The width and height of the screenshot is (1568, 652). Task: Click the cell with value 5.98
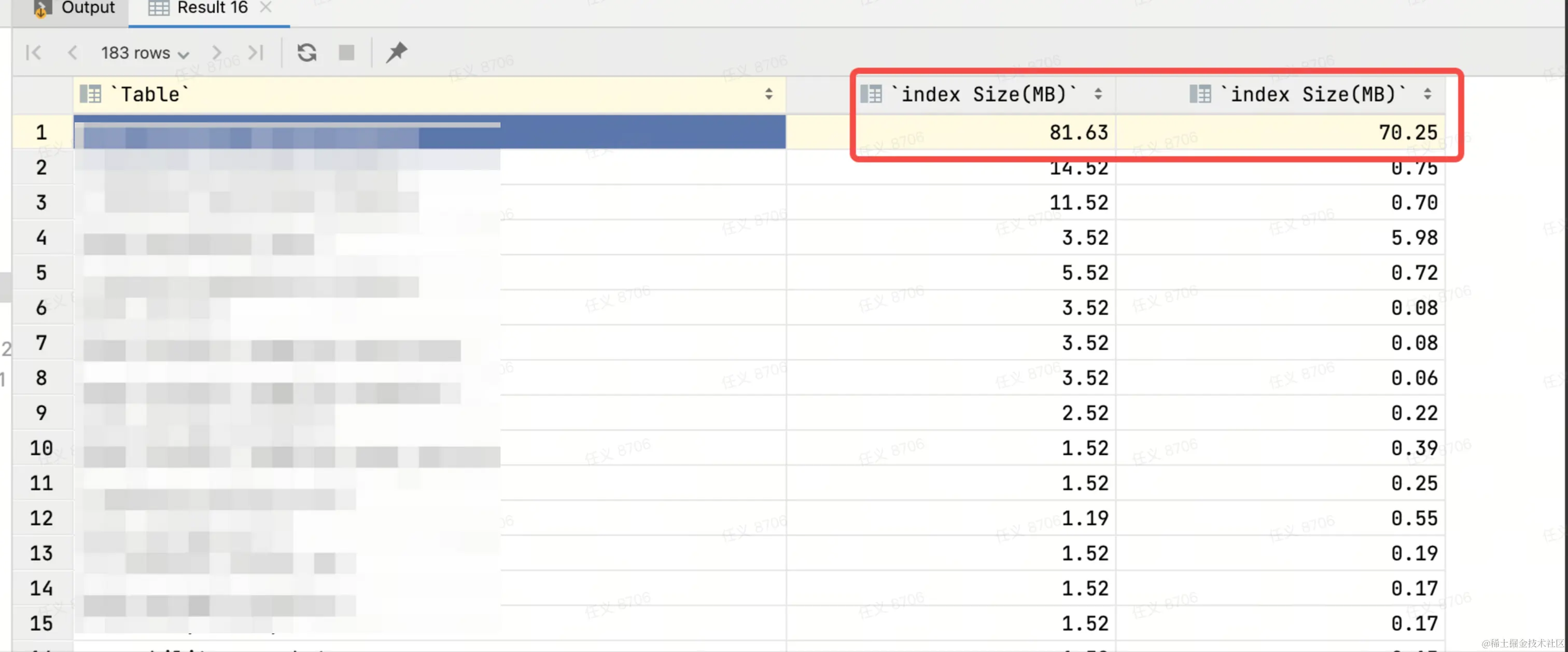point(1413,238)
